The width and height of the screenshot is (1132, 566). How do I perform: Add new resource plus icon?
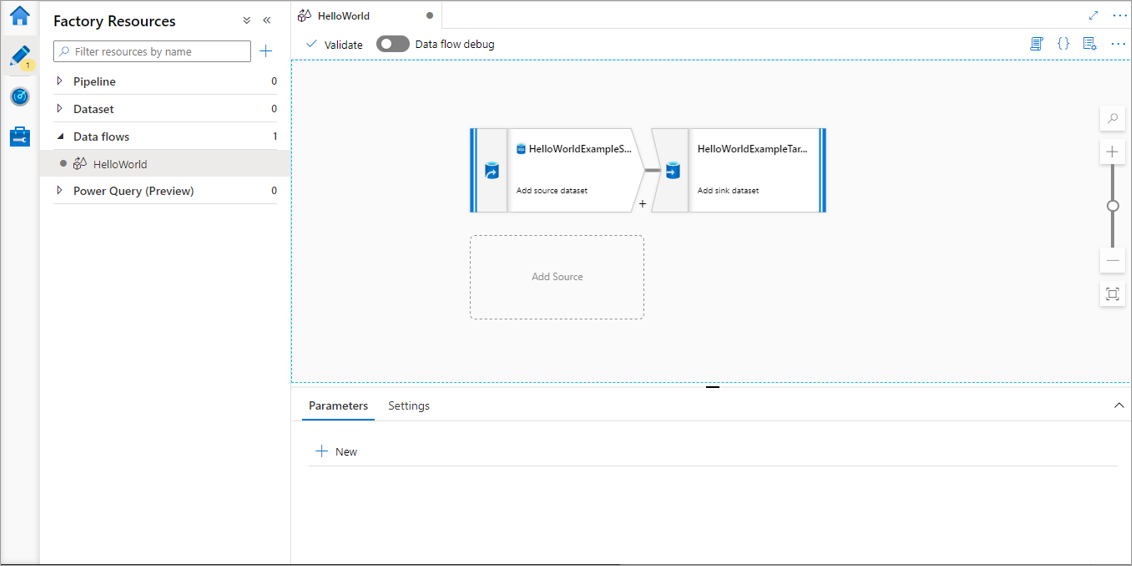click(266, 51)
